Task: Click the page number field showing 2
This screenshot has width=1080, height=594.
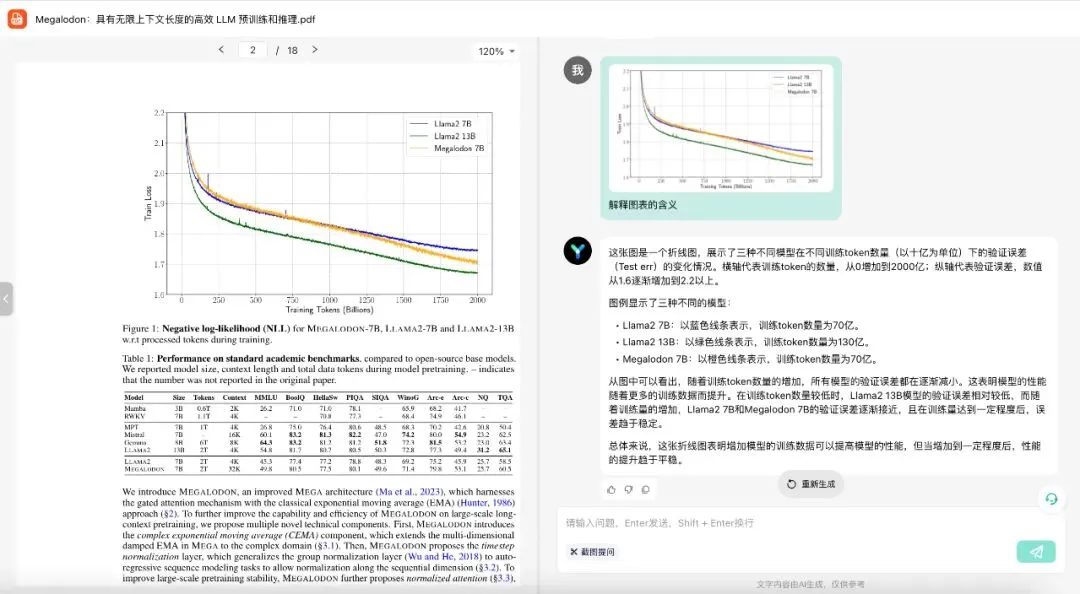Action: 253,50
